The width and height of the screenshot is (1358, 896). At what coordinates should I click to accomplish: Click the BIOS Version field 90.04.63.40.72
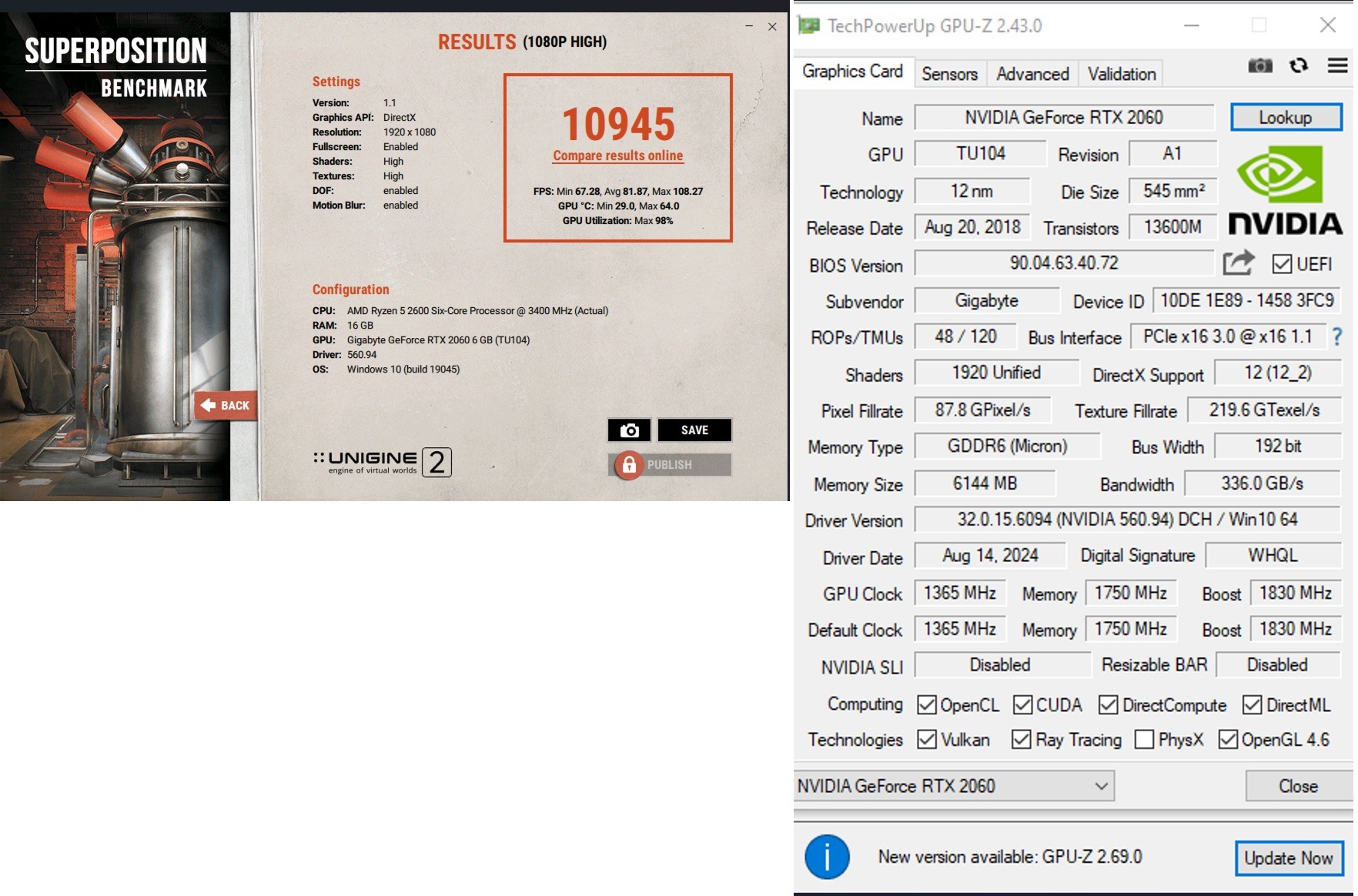click(x=1065, y=263)
